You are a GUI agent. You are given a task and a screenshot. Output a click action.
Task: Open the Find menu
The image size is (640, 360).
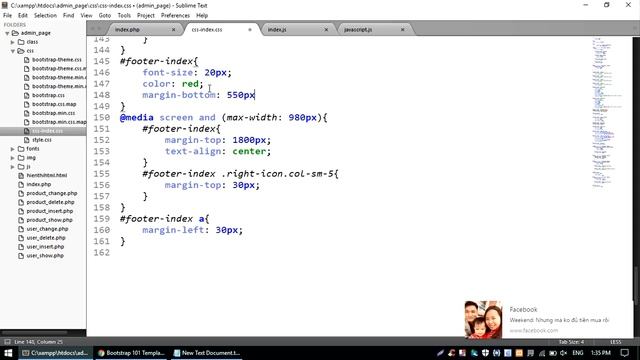(69, 16)
